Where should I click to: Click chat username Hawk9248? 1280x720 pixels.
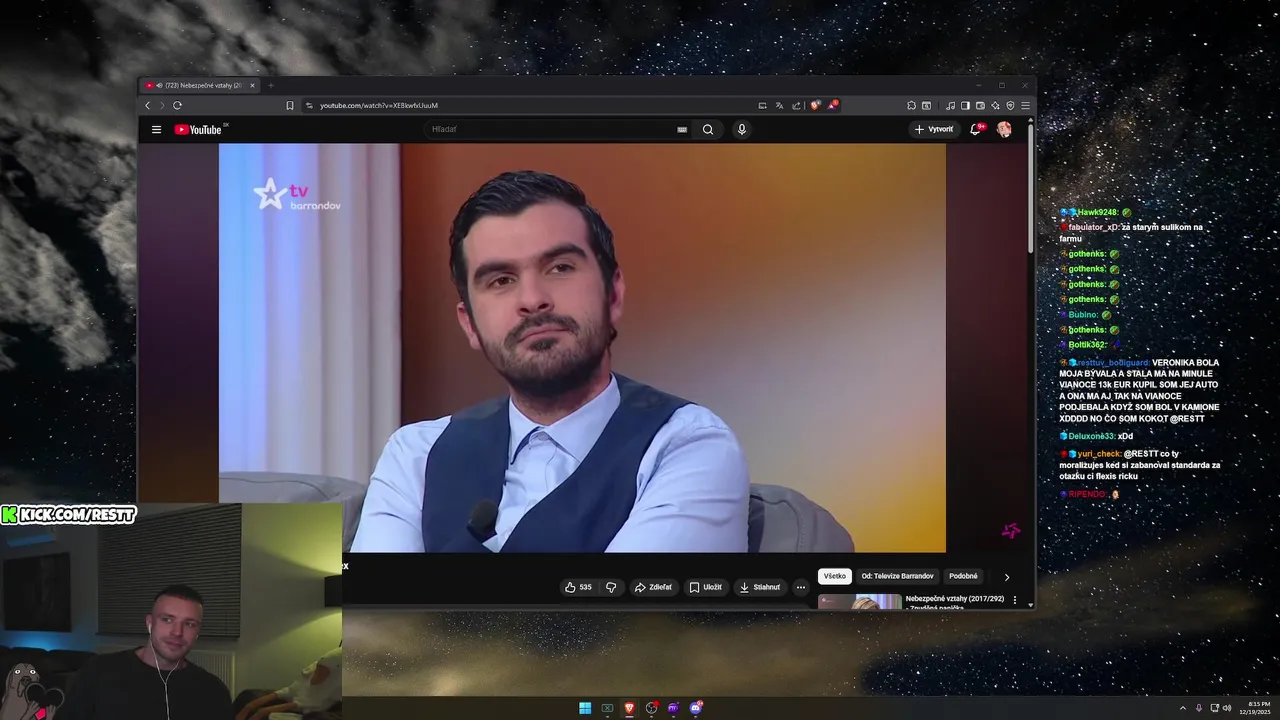(1097, 212)
